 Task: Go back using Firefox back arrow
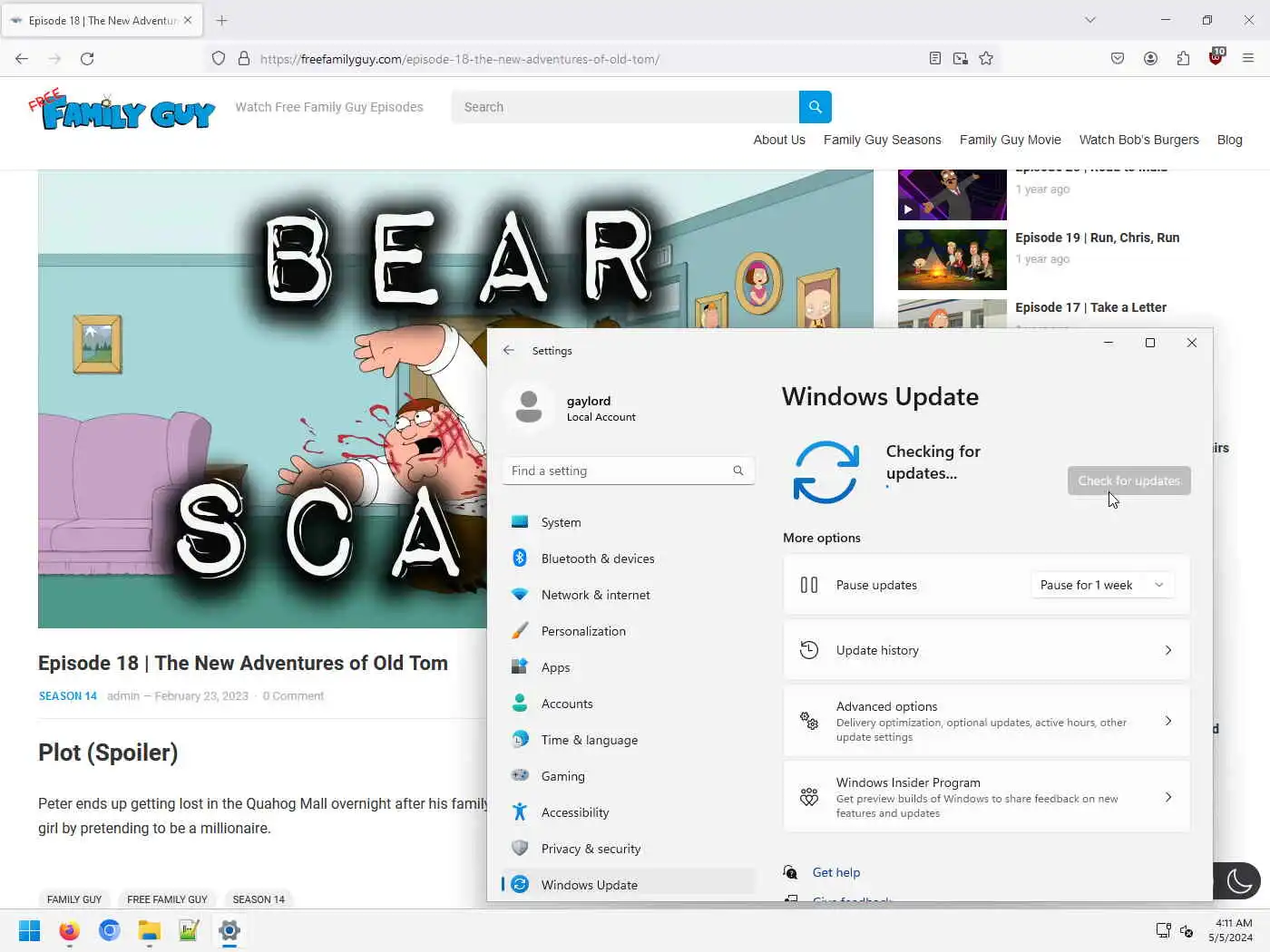click(22, 59)
